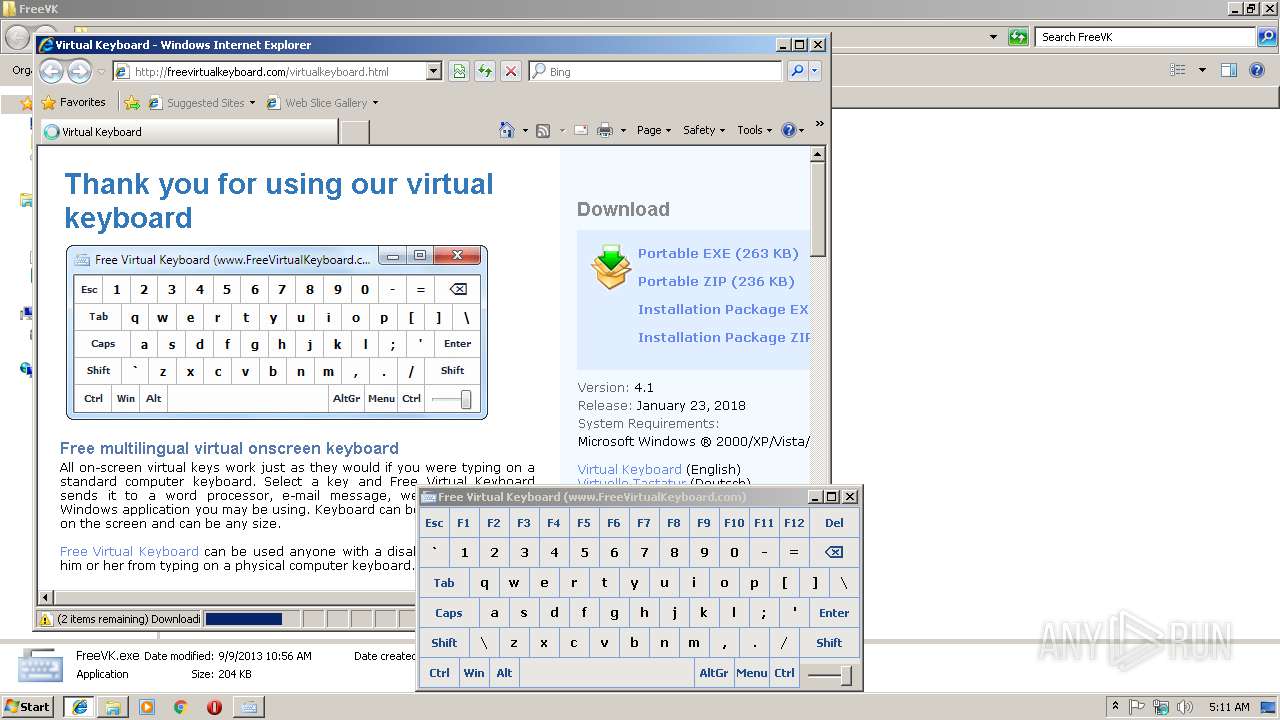The image size is (1280, 720).
Task: Click the green Refresh icon in IE
Action: (x=485, y=71)
